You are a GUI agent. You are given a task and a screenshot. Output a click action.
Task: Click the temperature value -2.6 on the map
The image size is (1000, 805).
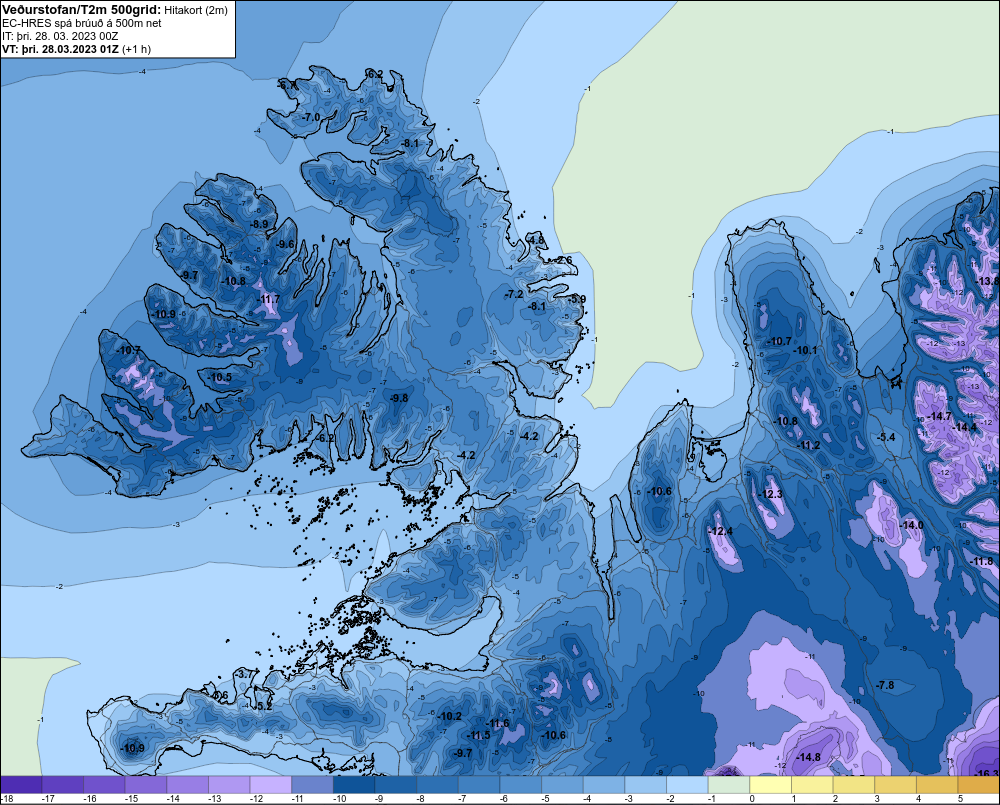coord(563,260)
